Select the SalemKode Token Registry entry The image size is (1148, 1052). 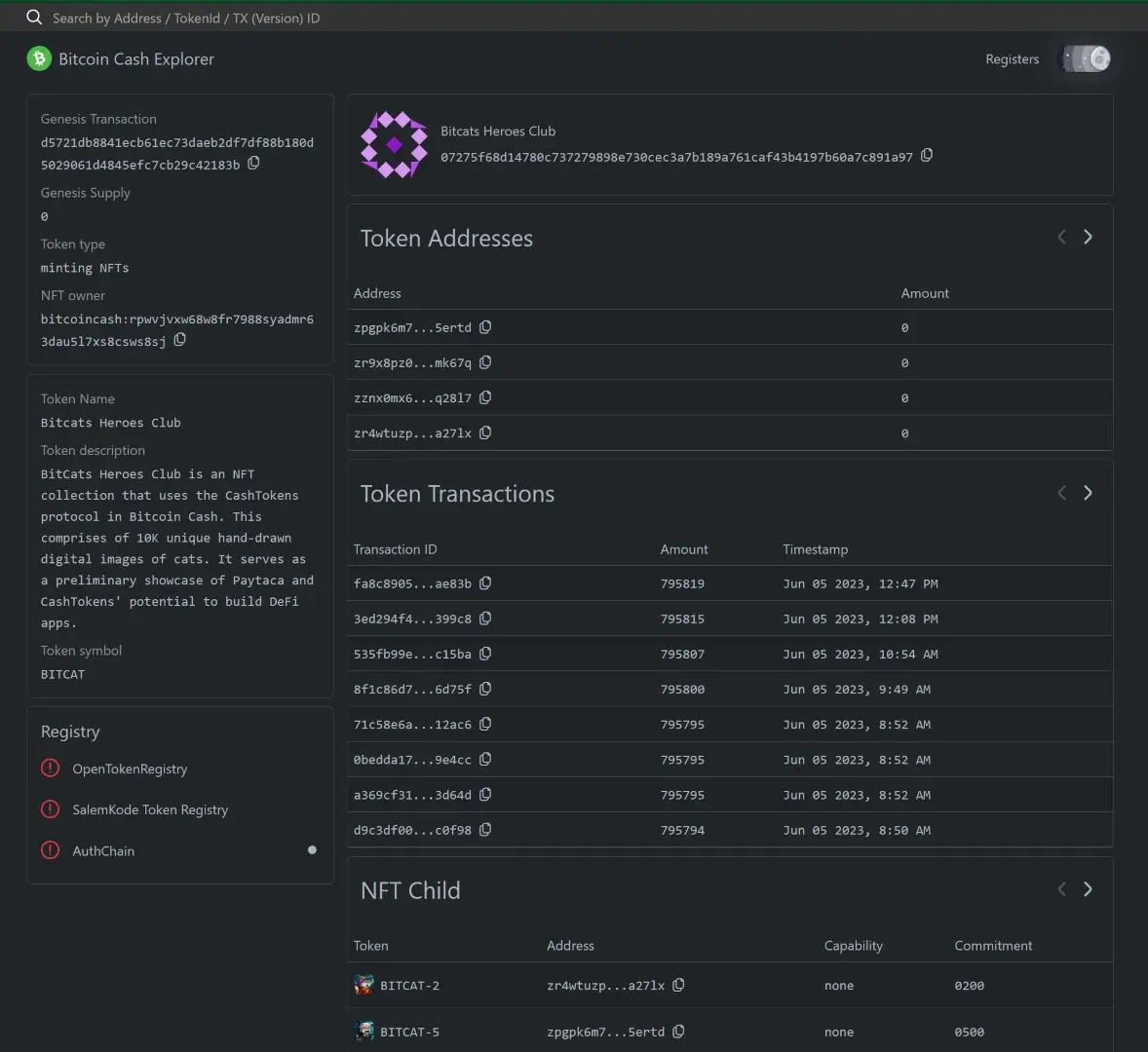[150, 809]
